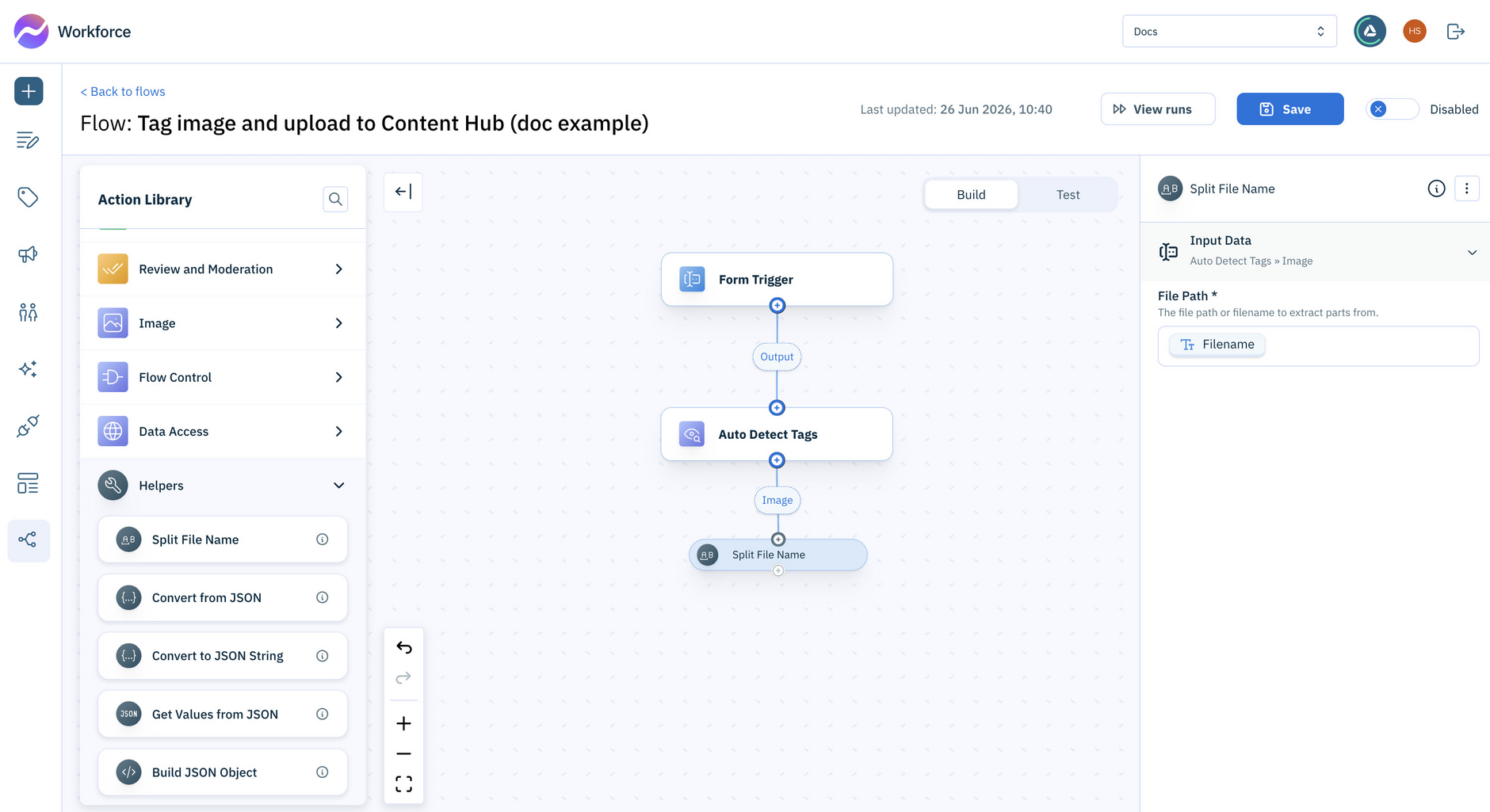Click the Workforce logo icon

coord(31,32)
